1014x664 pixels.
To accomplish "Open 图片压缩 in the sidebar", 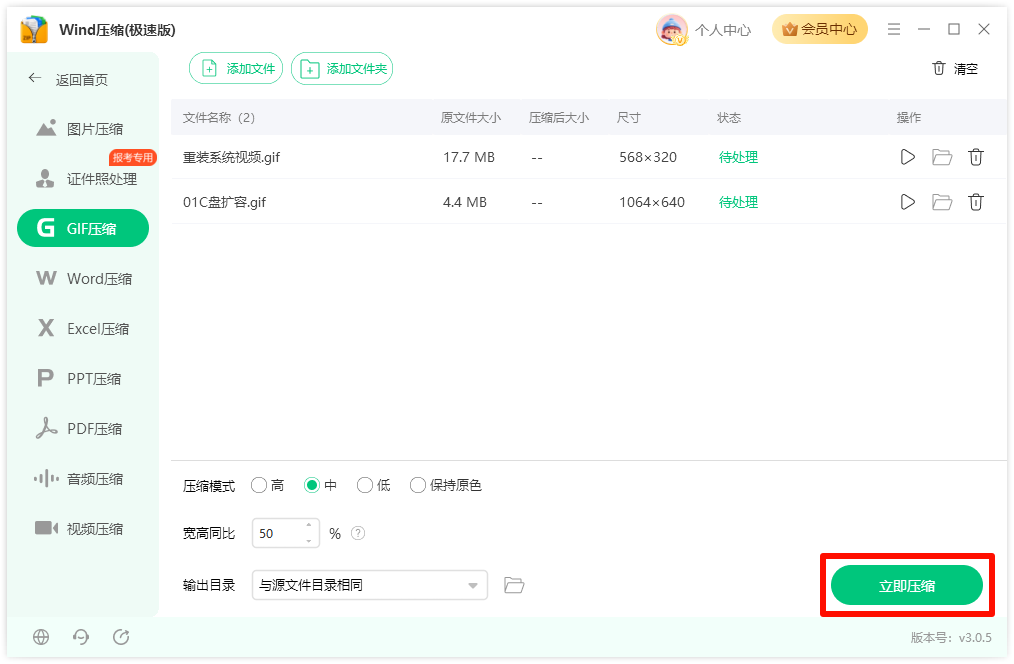I will pos(83,129).
